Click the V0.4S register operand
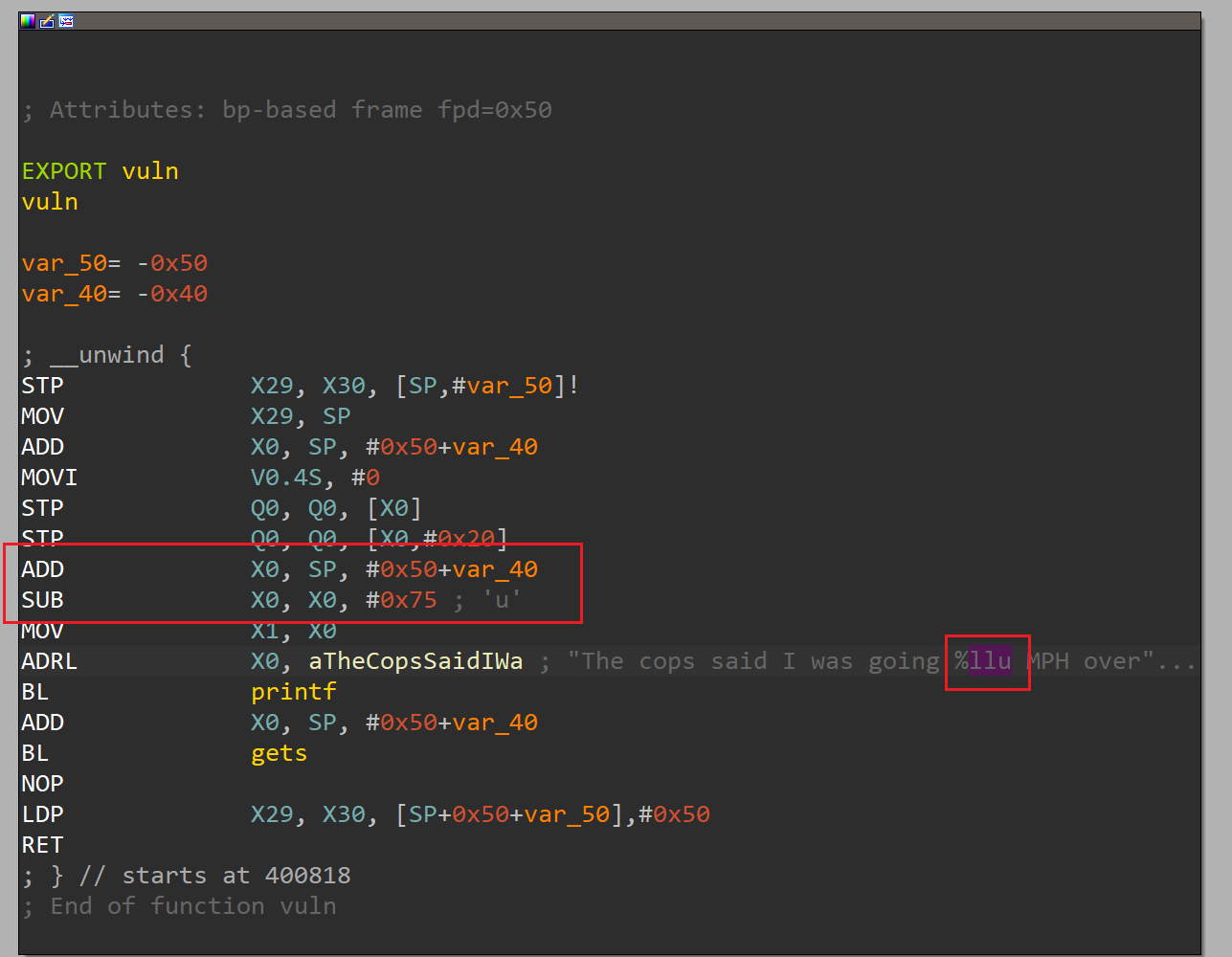Image resolution: width=1232 pixels, height=957 pixels. pyautogui.click(x=286, y=478)
